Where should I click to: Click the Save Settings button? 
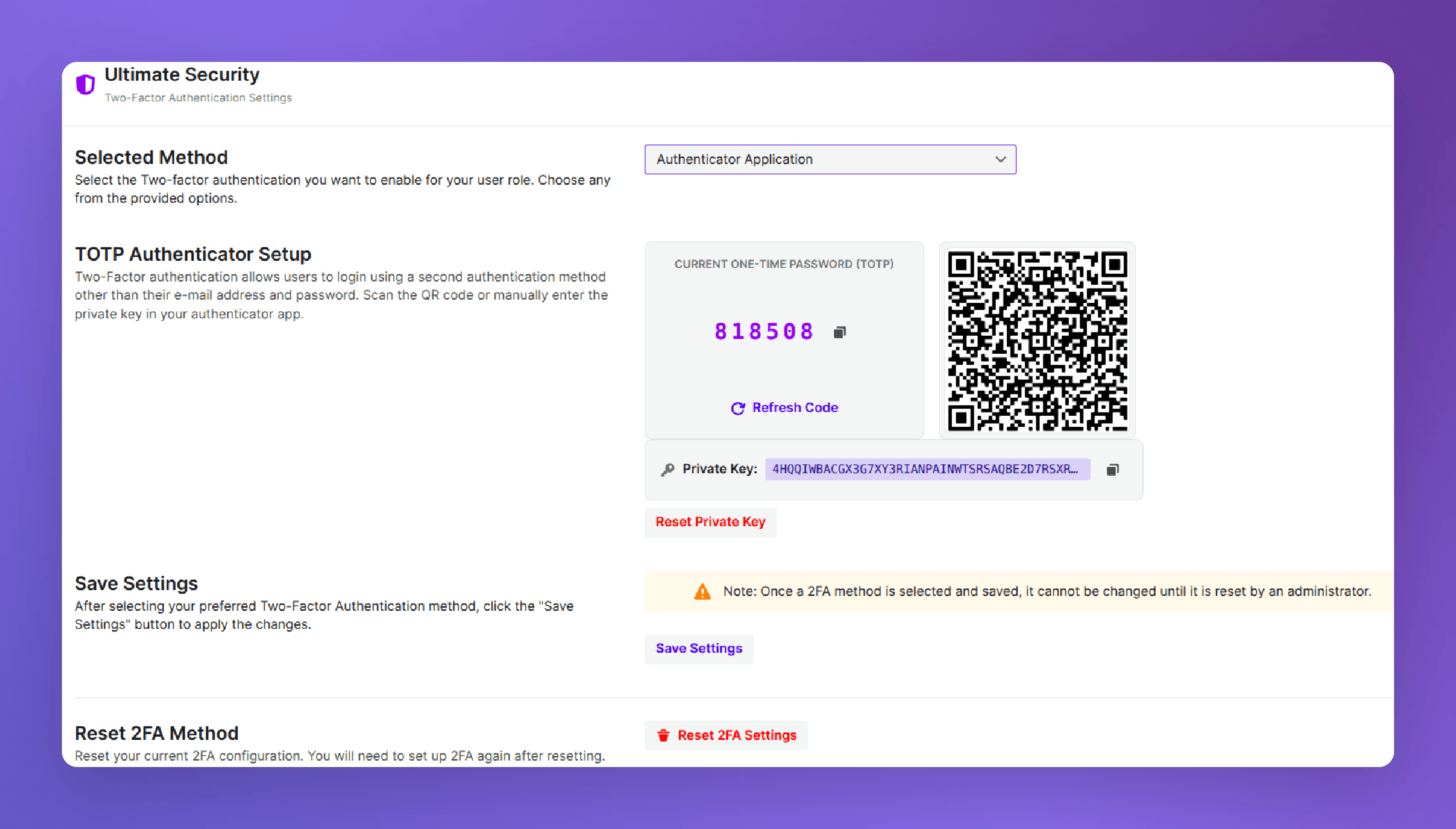699,649
